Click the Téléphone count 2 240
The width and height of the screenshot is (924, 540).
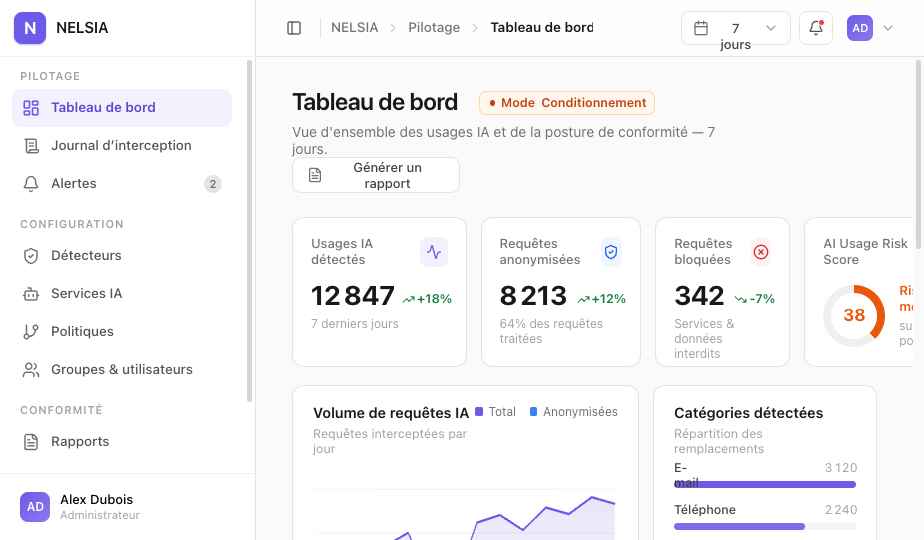[841, 510]
